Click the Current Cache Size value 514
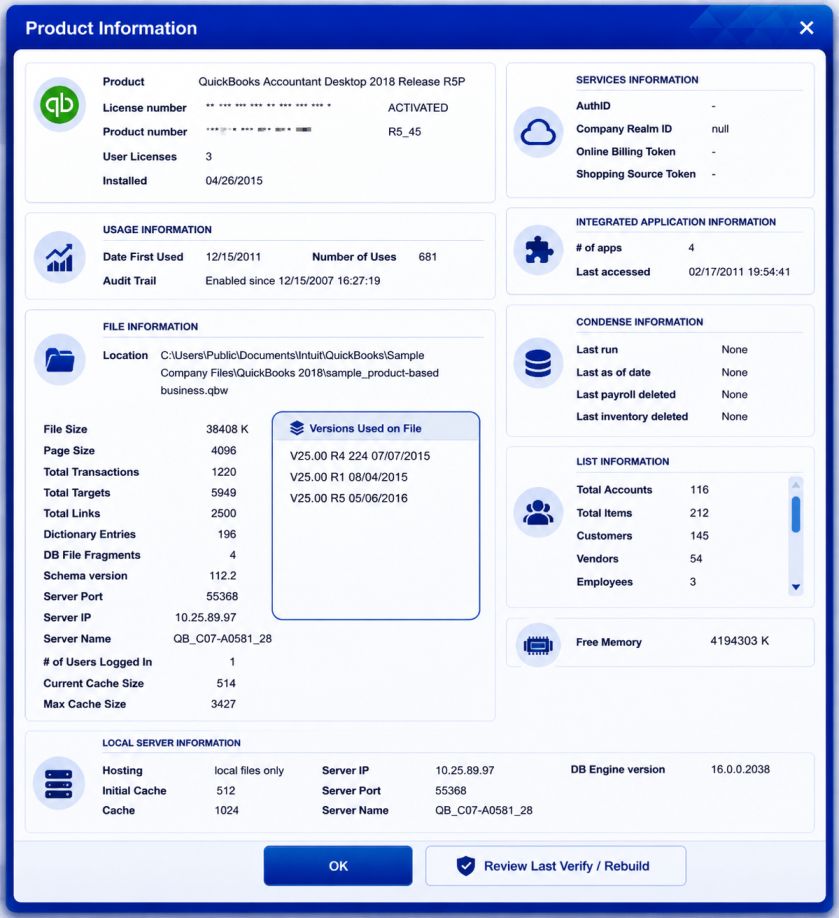The image size is (839, 918). [226, 683]
